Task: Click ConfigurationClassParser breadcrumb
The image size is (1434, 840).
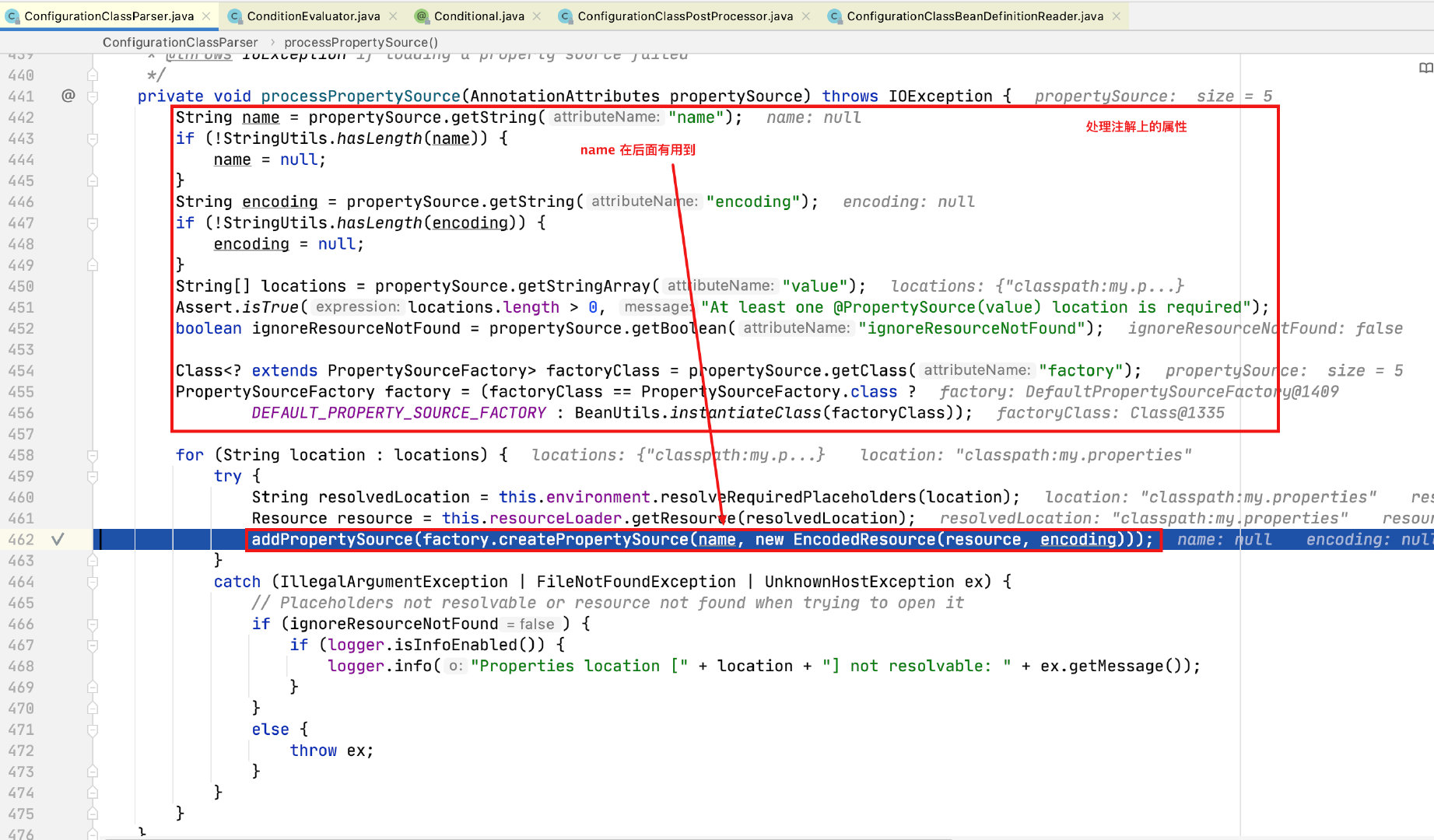Action: (x=180, y=42)
